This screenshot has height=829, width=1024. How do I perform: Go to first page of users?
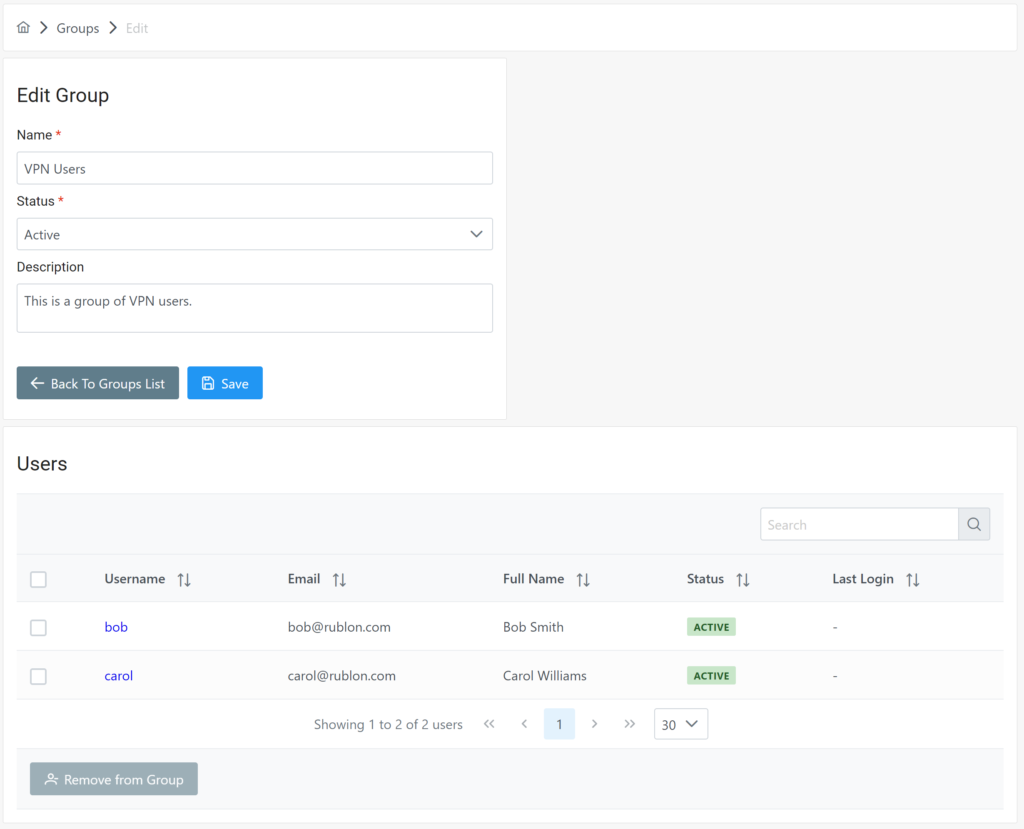(489, 724)
